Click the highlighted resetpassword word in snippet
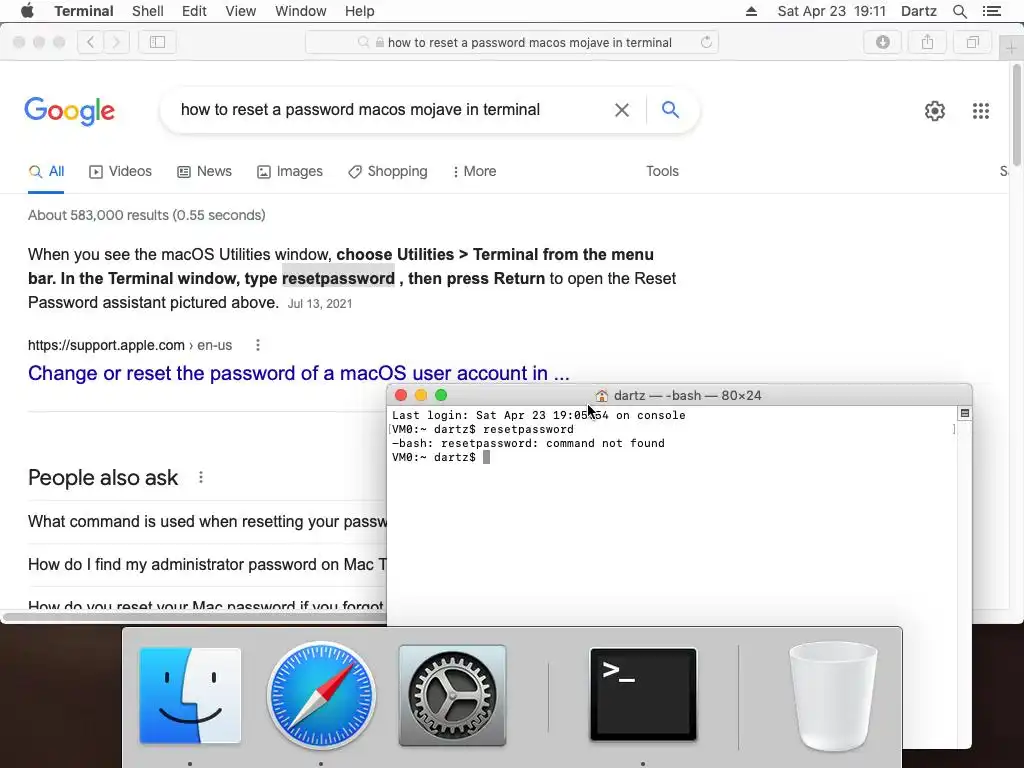The height and width of the screenshot is (768, 1024). [x=338, y=279]
